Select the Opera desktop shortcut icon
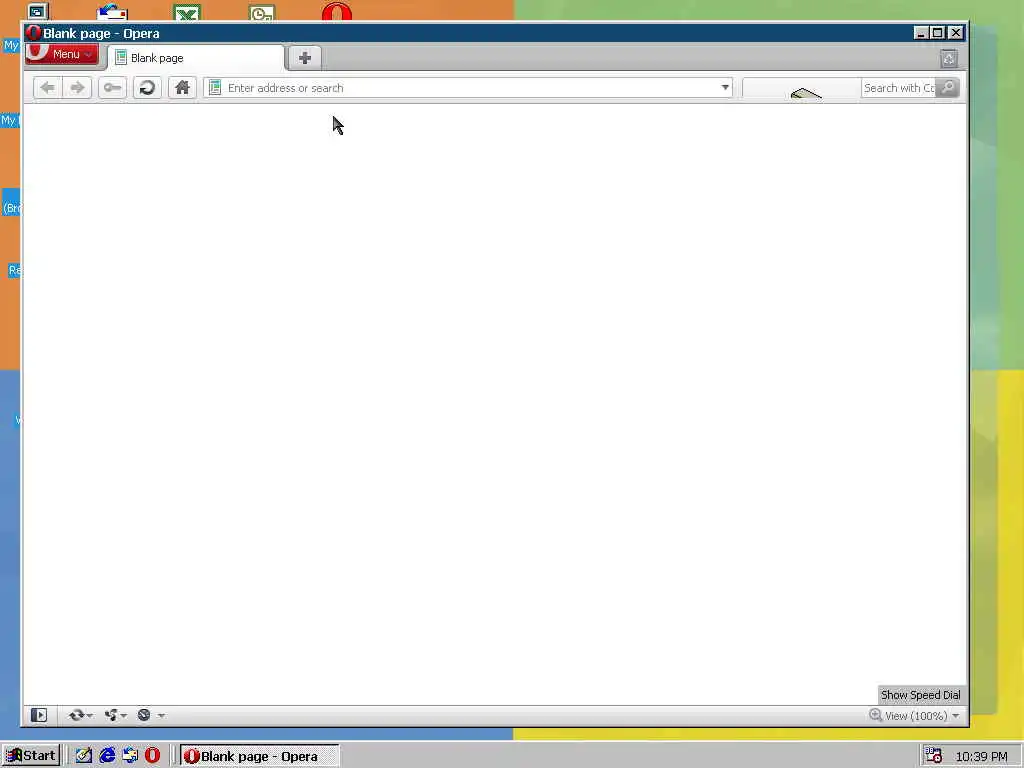This screenshot has height=768, width=1024. (x=337, y=12)
